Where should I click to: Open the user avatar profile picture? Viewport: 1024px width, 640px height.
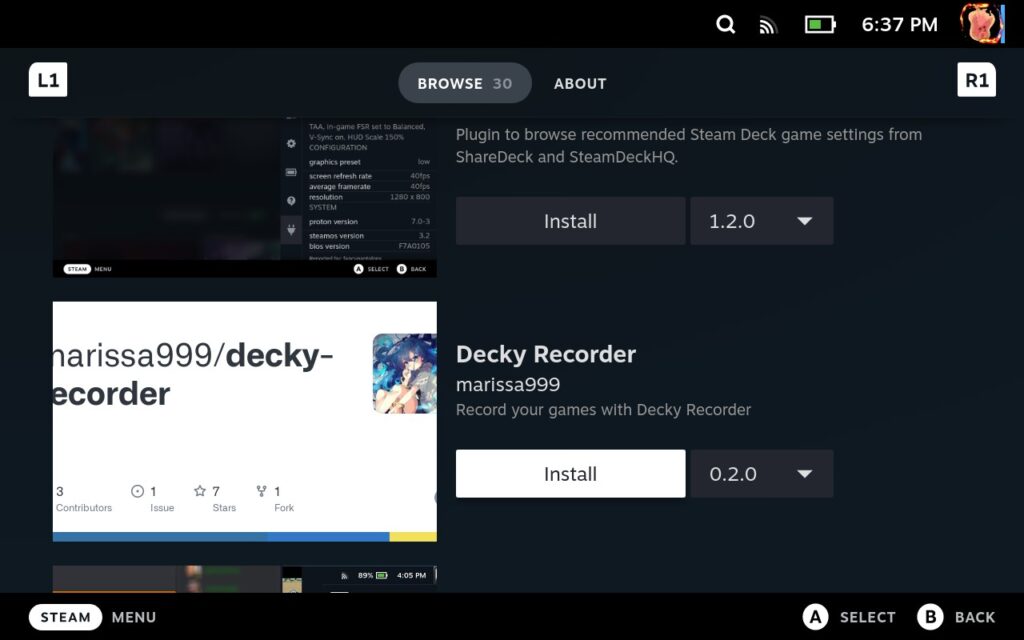(982, 24)
